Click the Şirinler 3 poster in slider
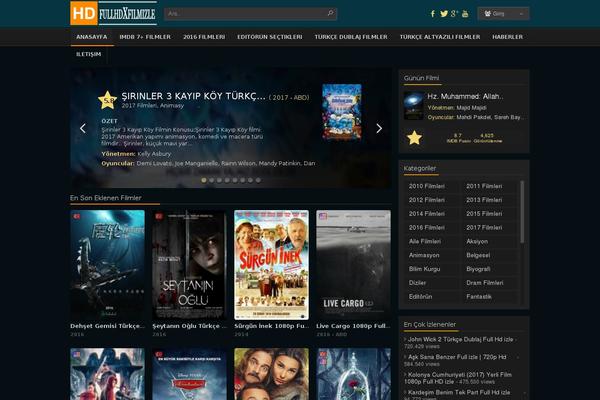Image resolution: width=600 pixels, height=400 pixels. click(342, 111)
